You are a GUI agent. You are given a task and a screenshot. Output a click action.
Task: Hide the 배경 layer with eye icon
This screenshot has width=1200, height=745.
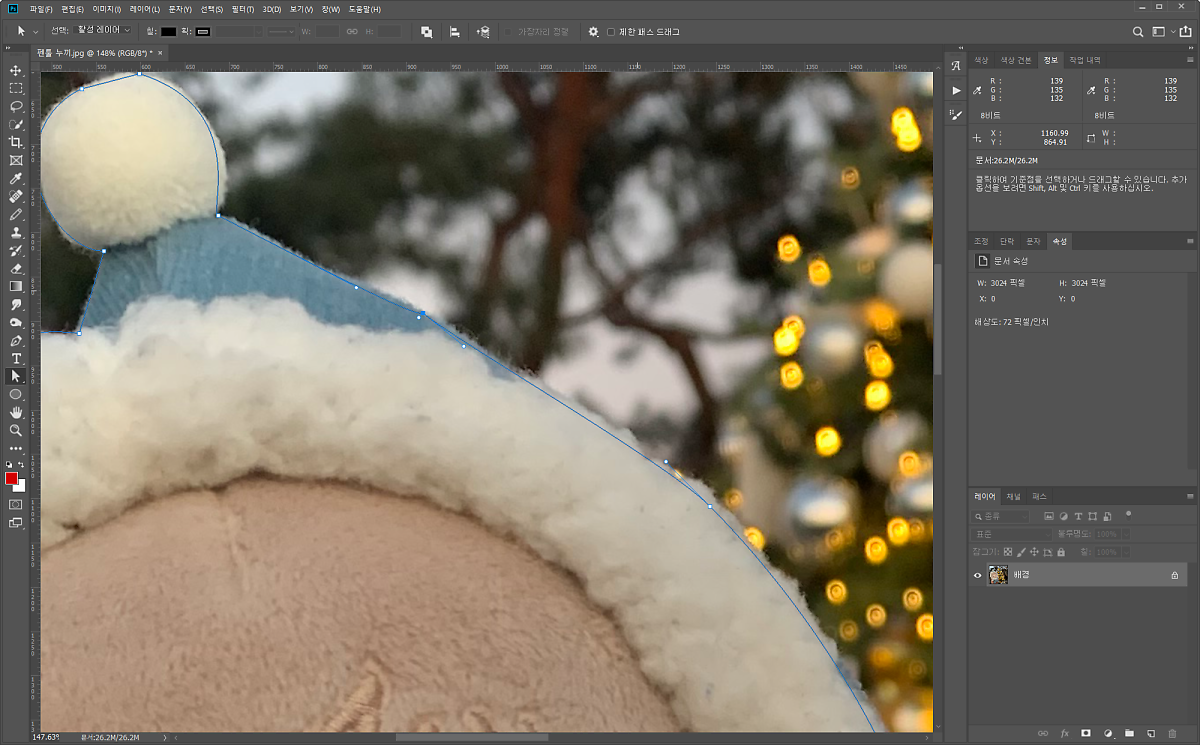[x=979, y=575]
